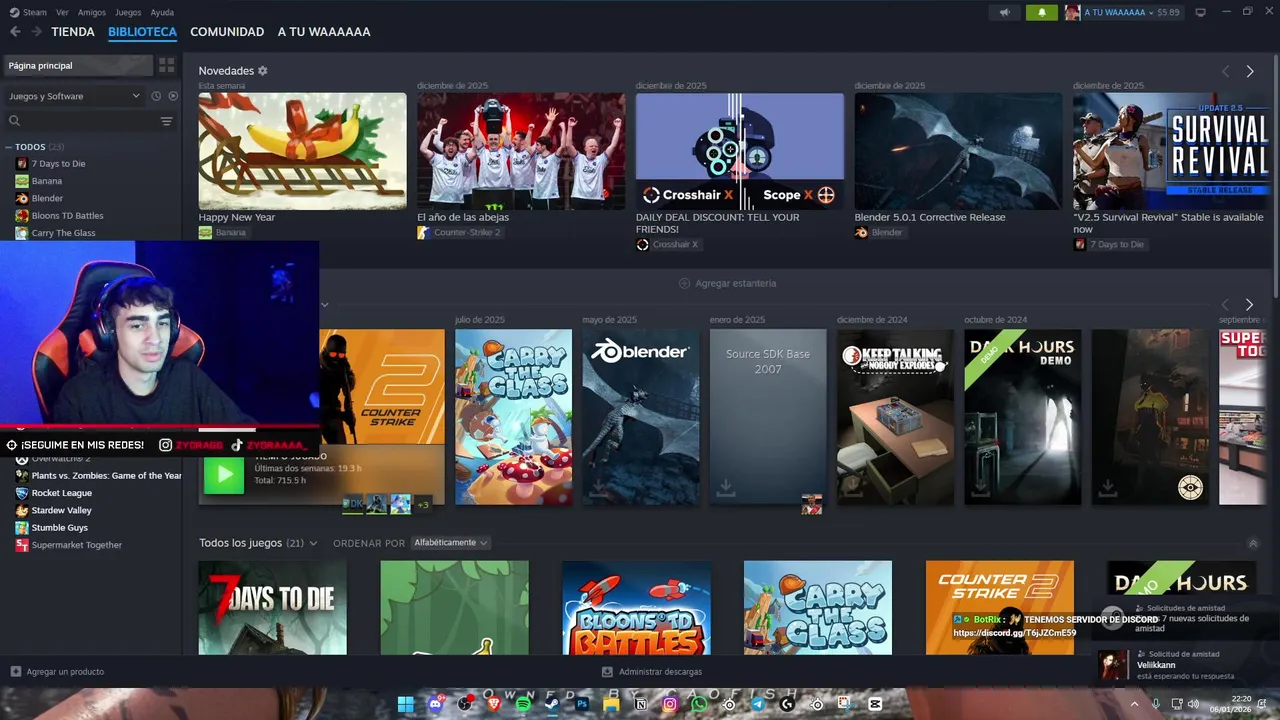Collapse the Todos los juegos shelf

[x=1253, y=543]
